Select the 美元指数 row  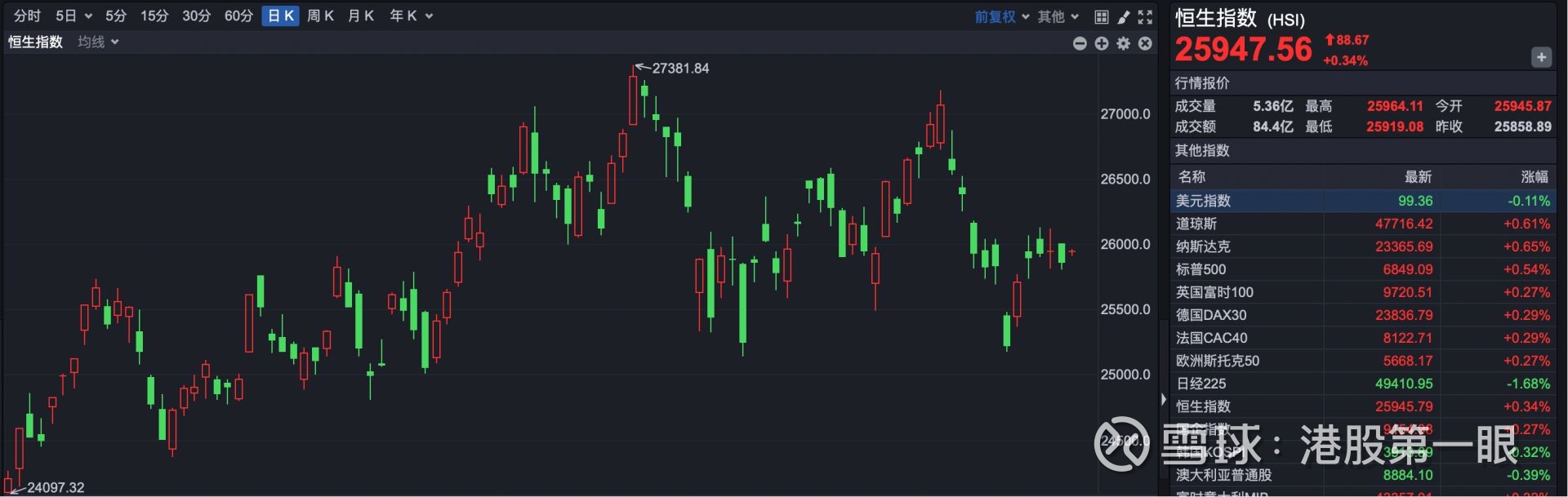click(x=1362, y=201)
